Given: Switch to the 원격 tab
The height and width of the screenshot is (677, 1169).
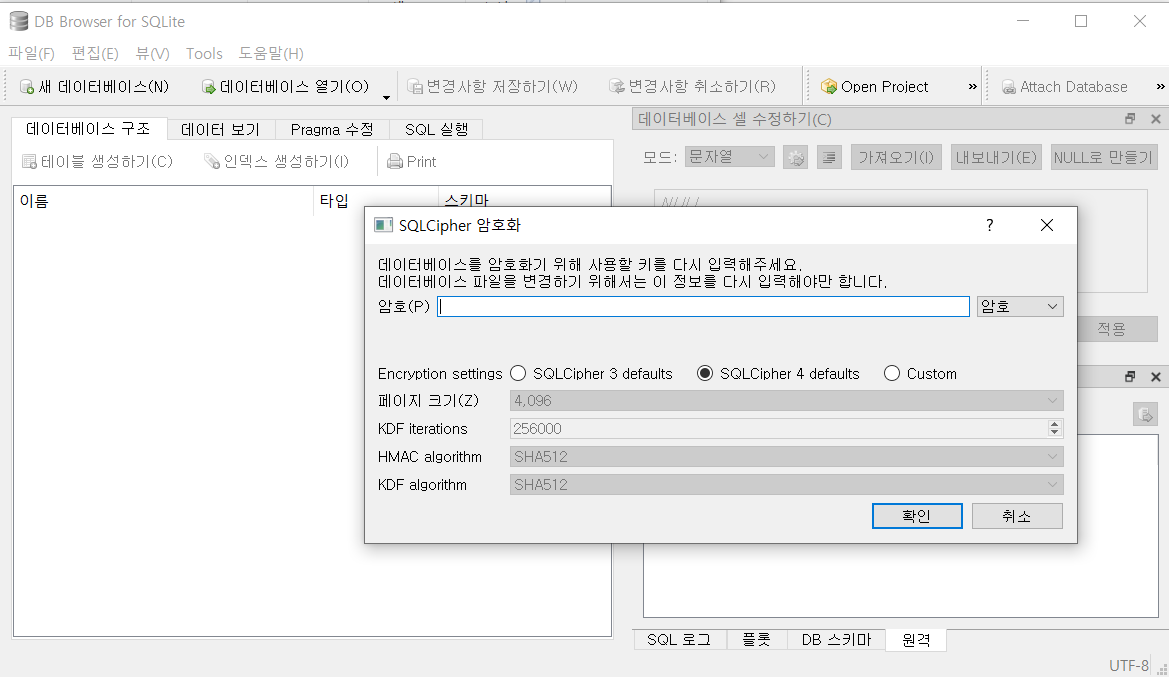Looking at the screenshot, I should (x=916, y=640).
